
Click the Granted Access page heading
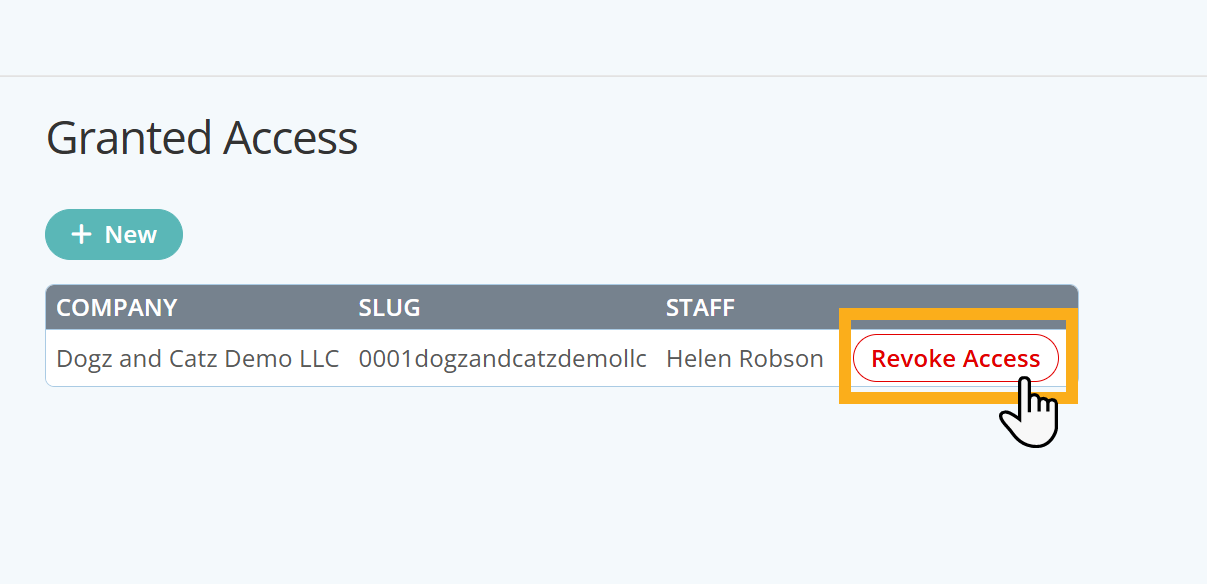click(201, 137)
